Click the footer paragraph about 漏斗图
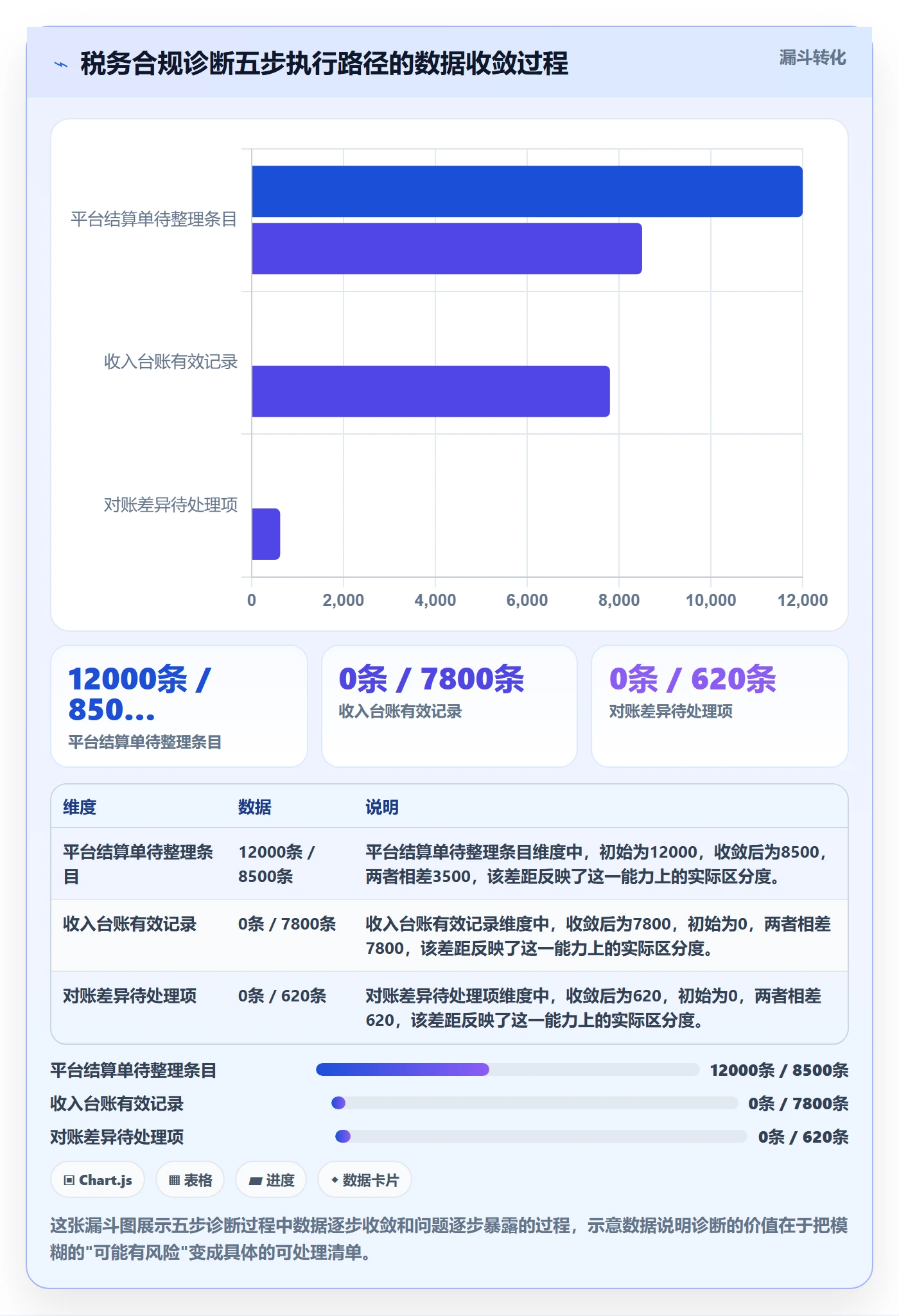This screenshot has width=899, height=1316. 449,1239
